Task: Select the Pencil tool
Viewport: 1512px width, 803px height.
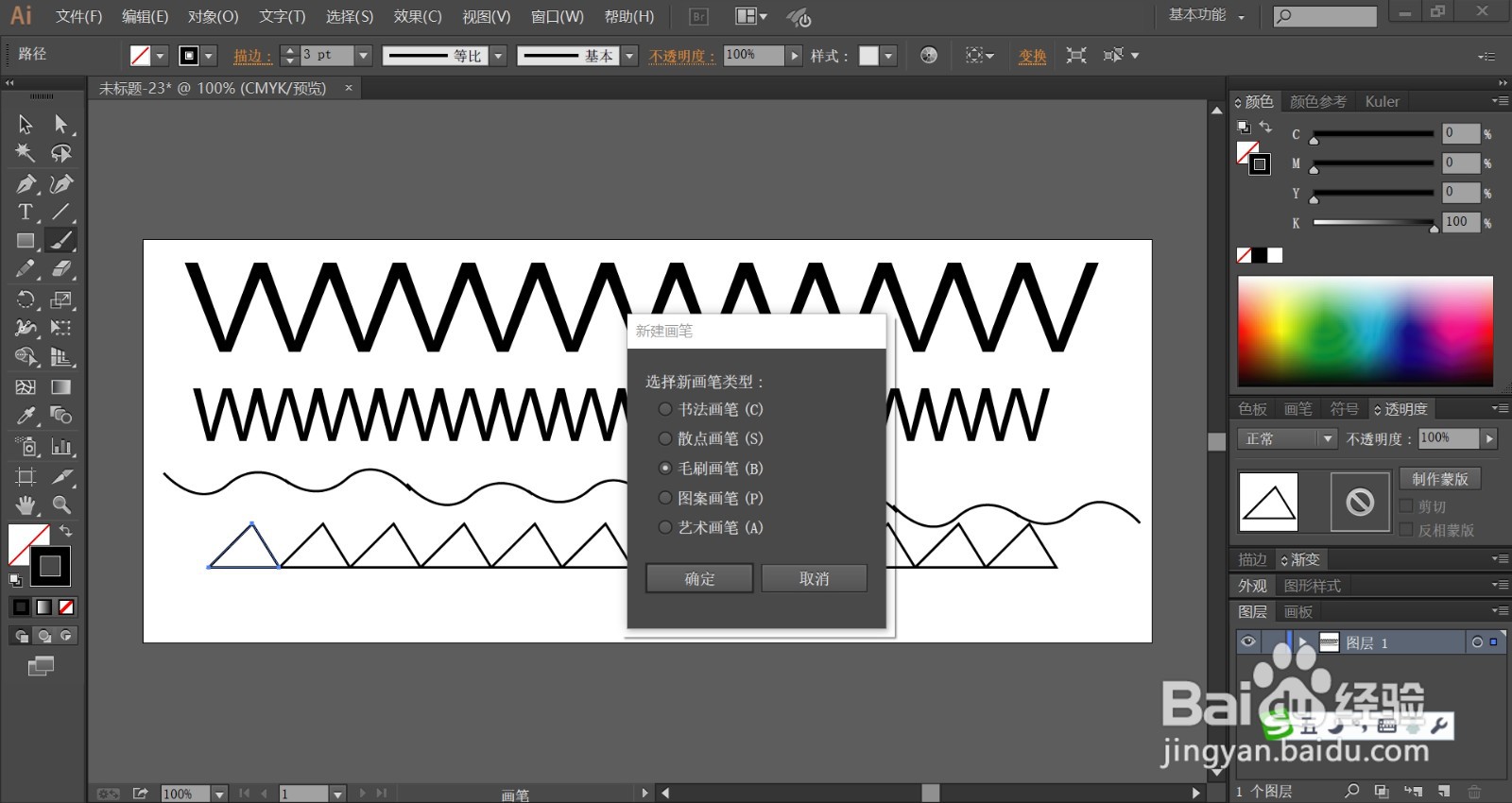Action: [x=26, y=269]
